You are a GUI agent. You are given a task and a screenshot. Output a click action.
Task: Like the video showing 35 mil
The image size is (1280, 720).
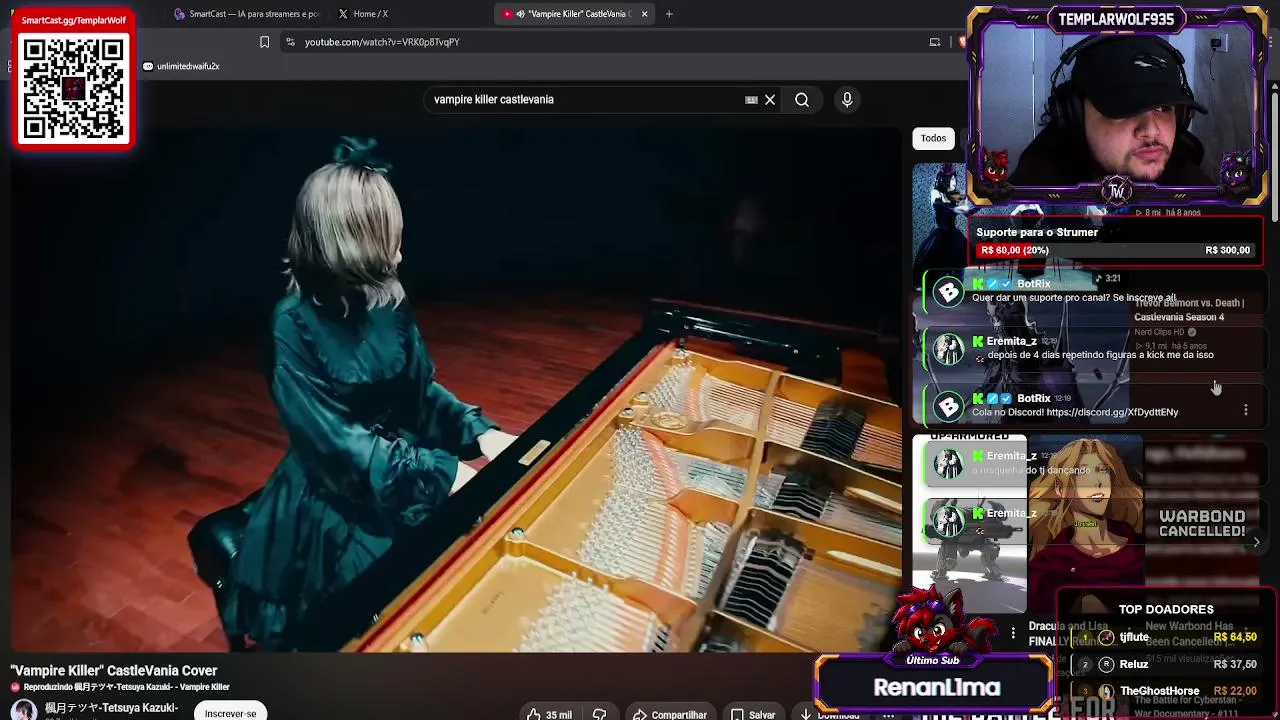(549, 714)
